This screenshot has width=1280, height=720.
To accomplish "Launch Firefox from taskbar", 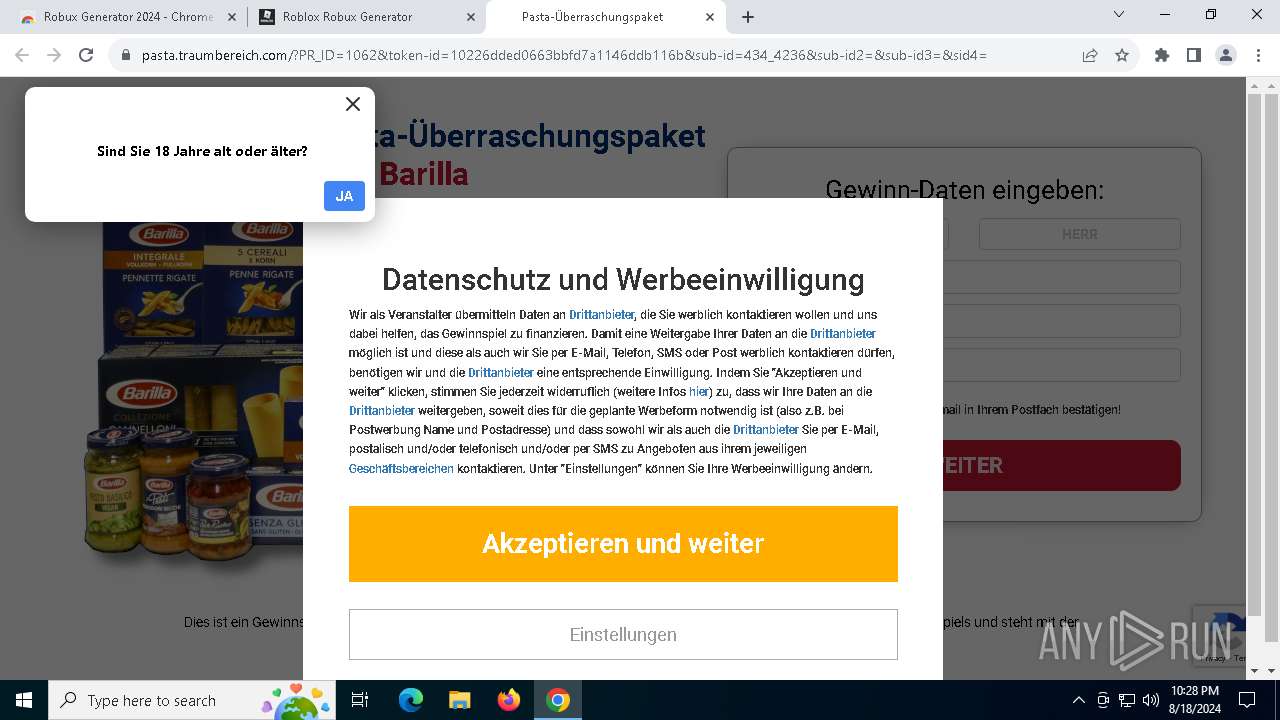I will (x=508, y=700).
